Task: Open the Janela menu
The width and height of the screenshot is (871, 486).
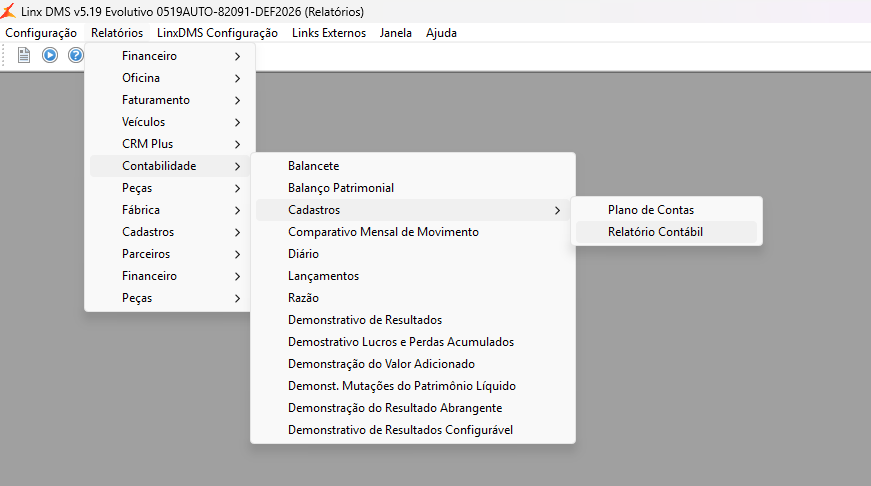Action: click(396, 33)
